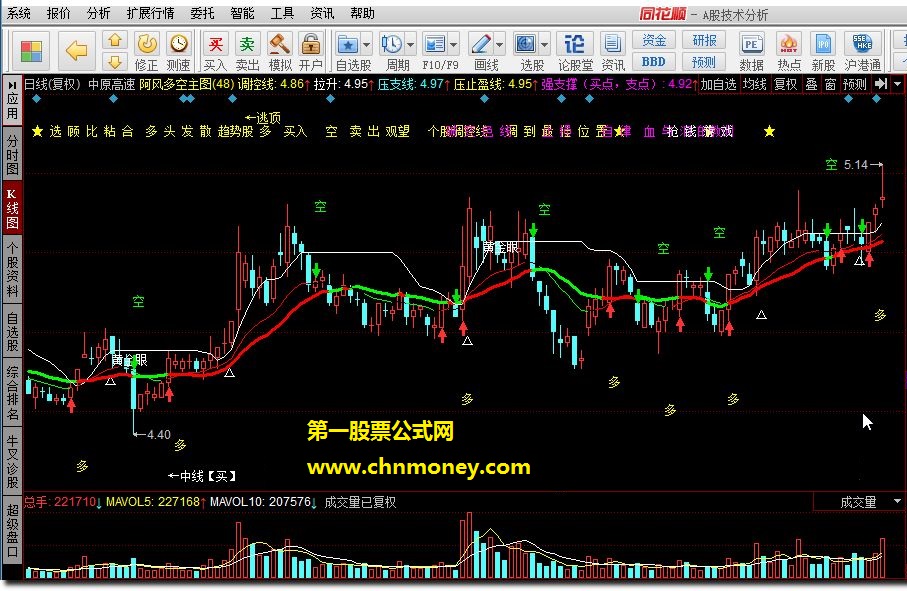Screen dimensions: 907x591
Task: Expand the 自选股 dropdown arrow
Action: pyautogui.click(x=366, y=44)
